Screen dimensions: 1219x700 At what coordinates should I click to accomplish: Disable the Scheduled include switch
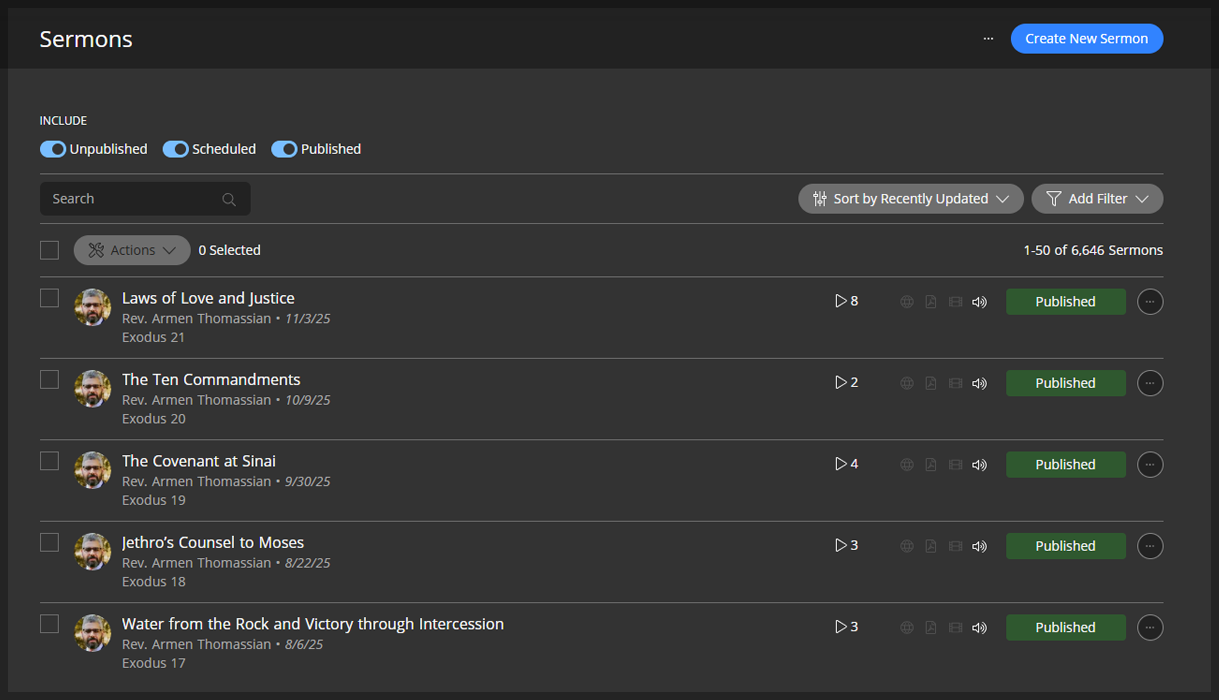(x=176, y=149)
